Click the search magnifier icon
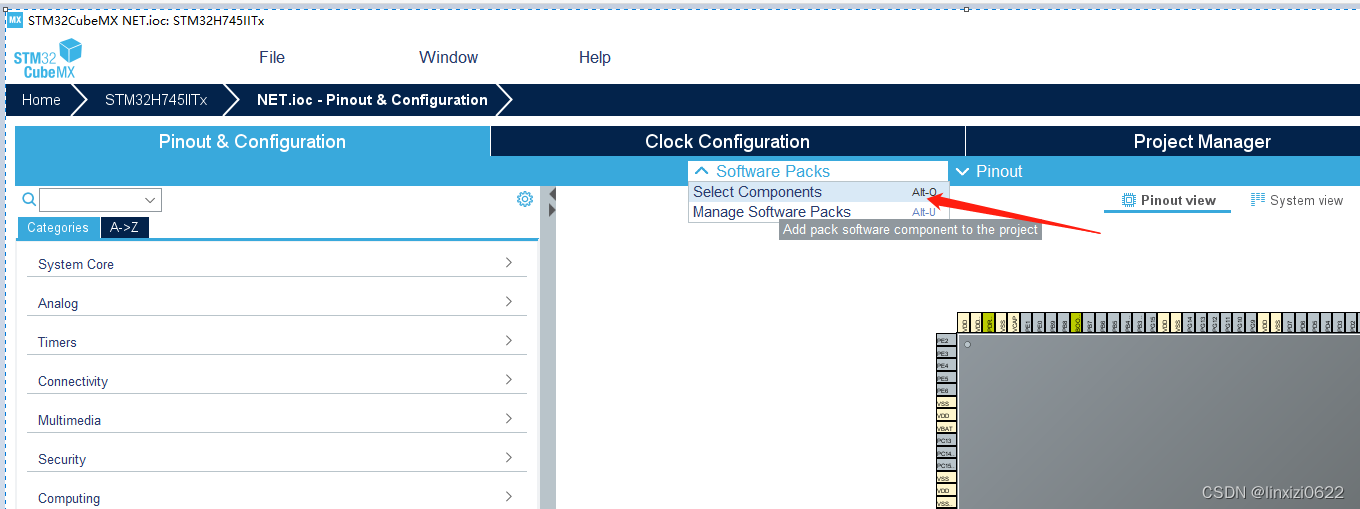 [29, 200]
